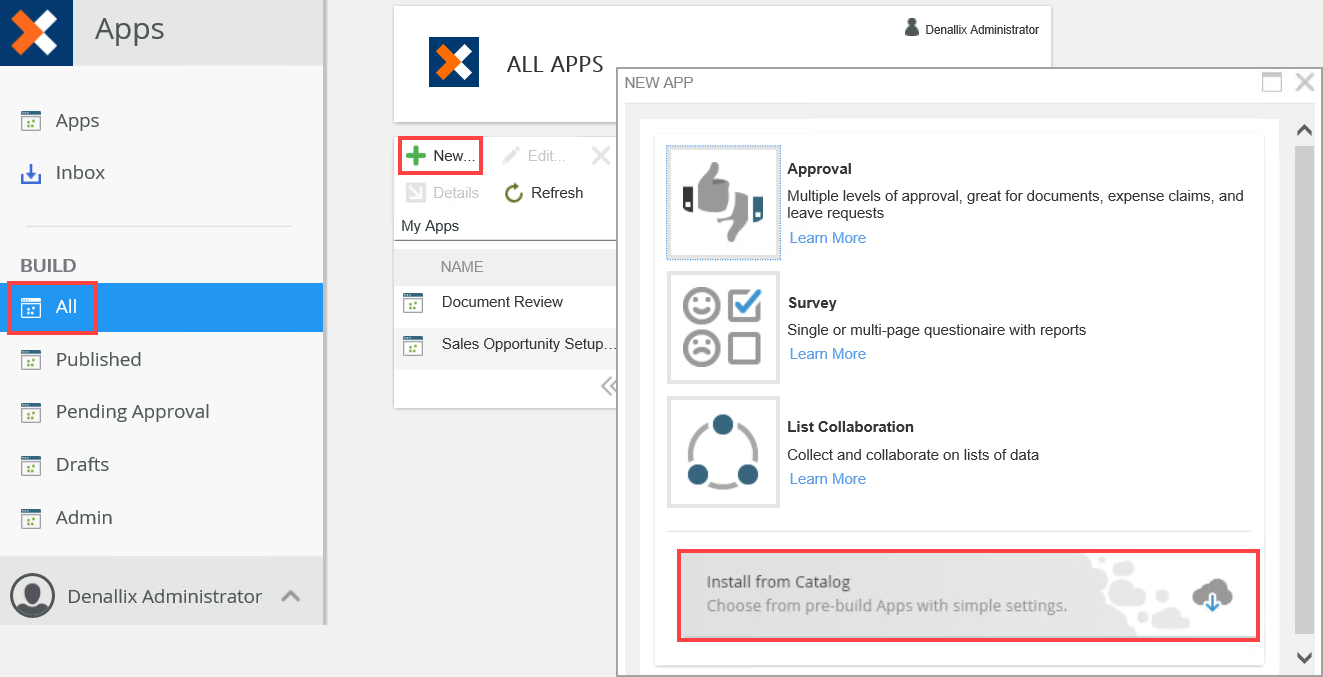This screenshot has width=1323, height=677.
Task: Choose the List Collaboration circular icon
Action: [x=723, y=452]
